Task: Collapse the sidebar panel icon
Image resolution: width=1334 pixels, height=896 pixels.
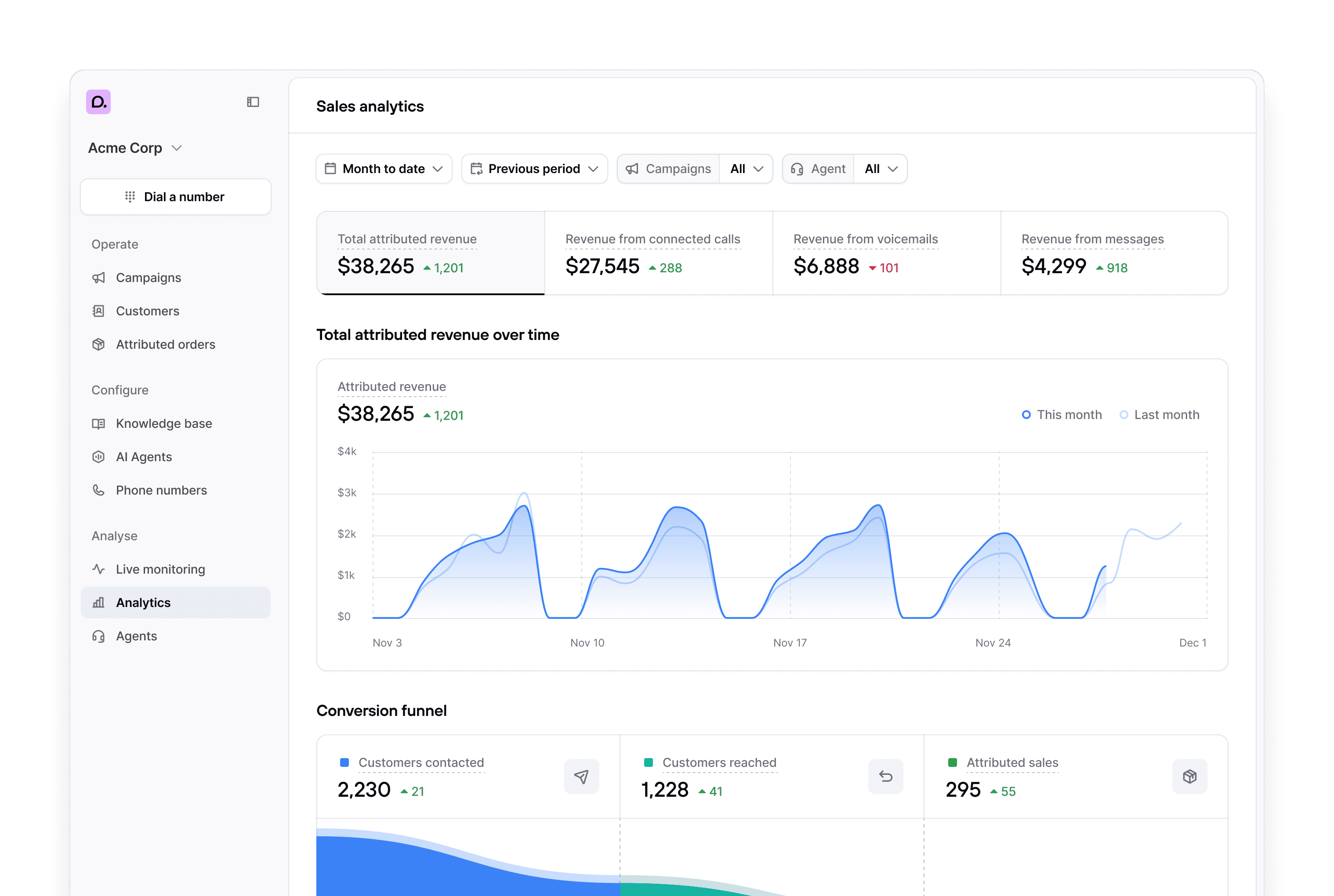Action: (x=253, y=102)
